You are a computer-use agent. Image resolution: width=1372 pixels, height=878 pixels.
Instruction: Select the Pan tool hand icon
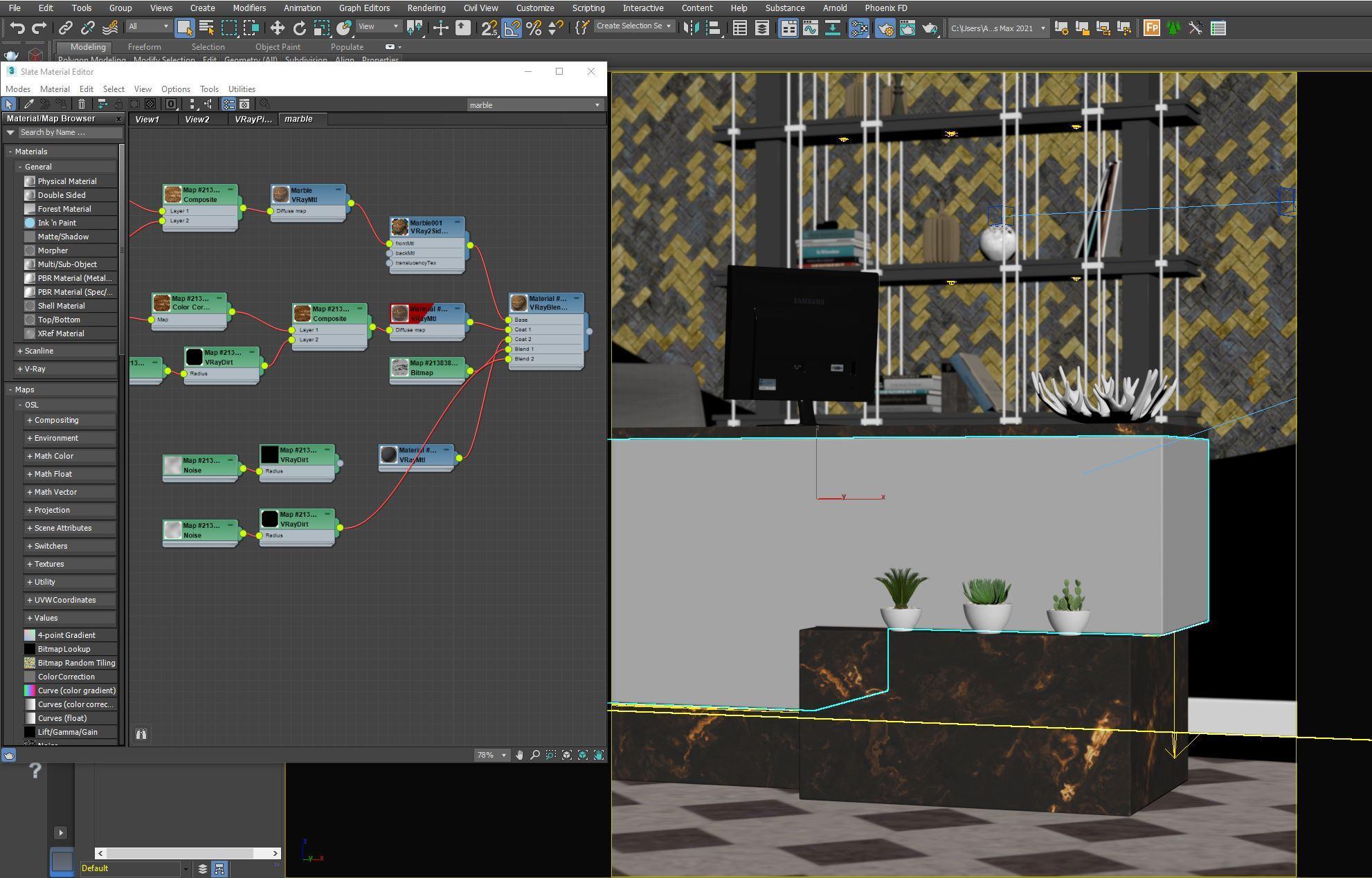tap(519, 755)
